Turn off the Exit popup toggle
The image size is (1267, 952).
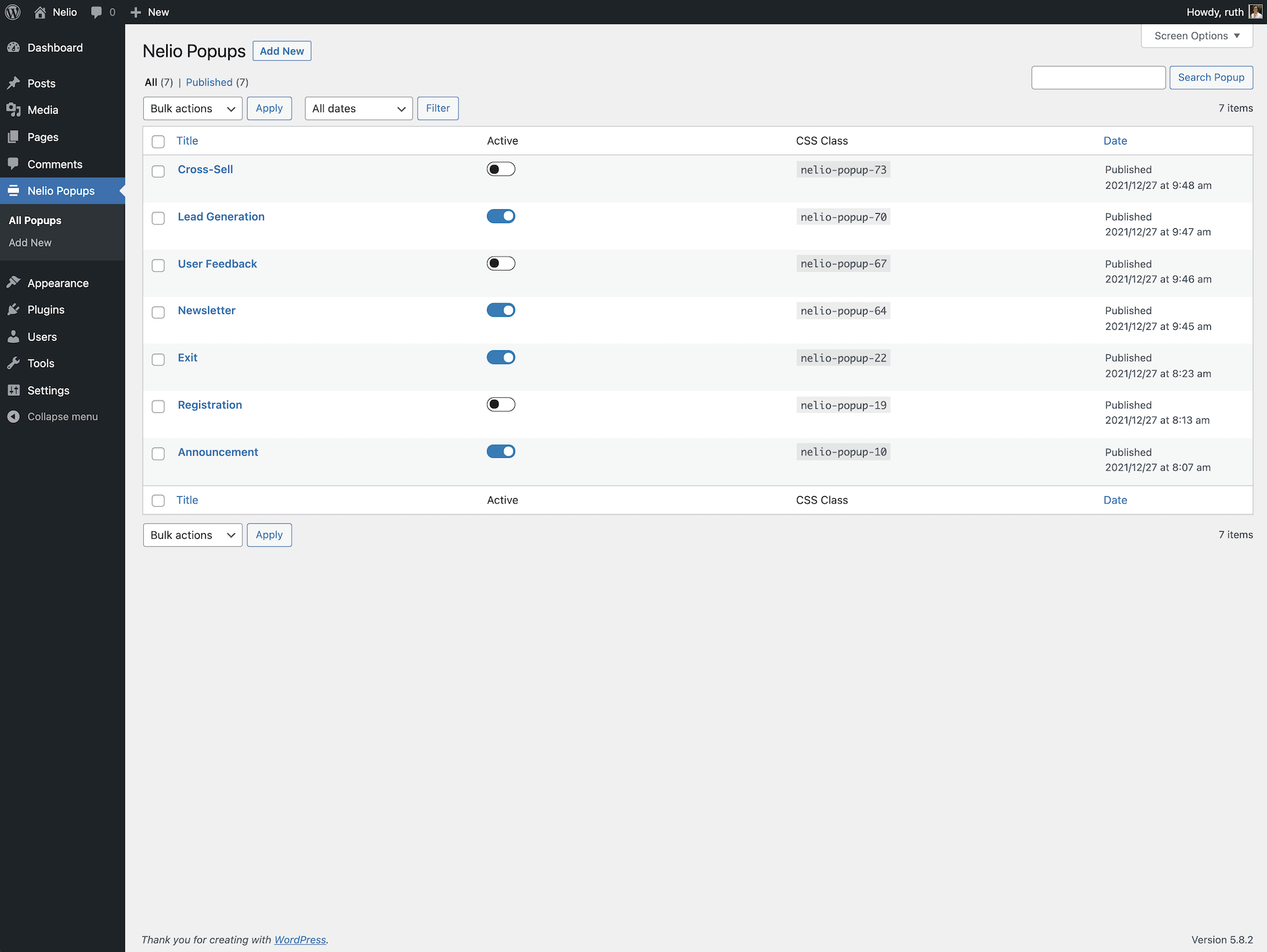click(x=501, y=358)
